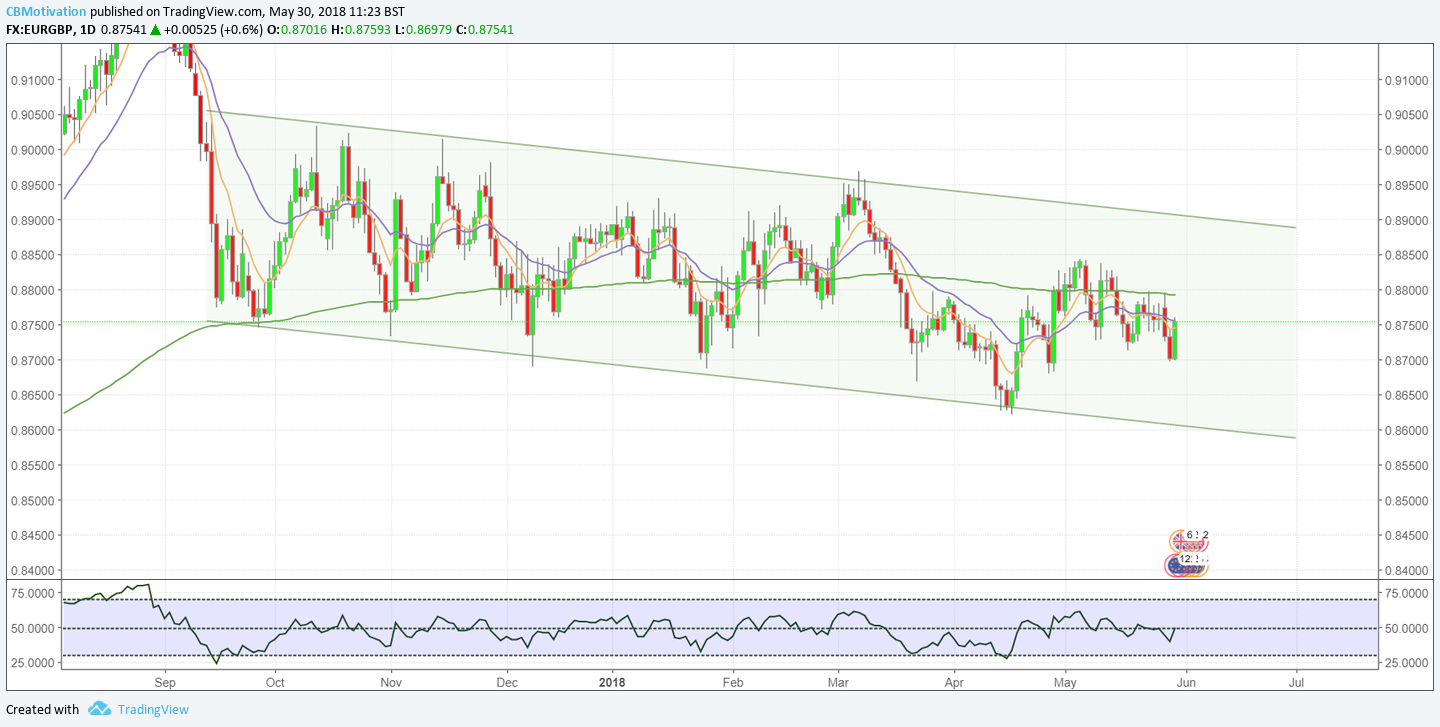The width and height of the screenshot is (1440, 727).
Task: Click the Apr label on time axis
Action: click(x=953, y=683)
